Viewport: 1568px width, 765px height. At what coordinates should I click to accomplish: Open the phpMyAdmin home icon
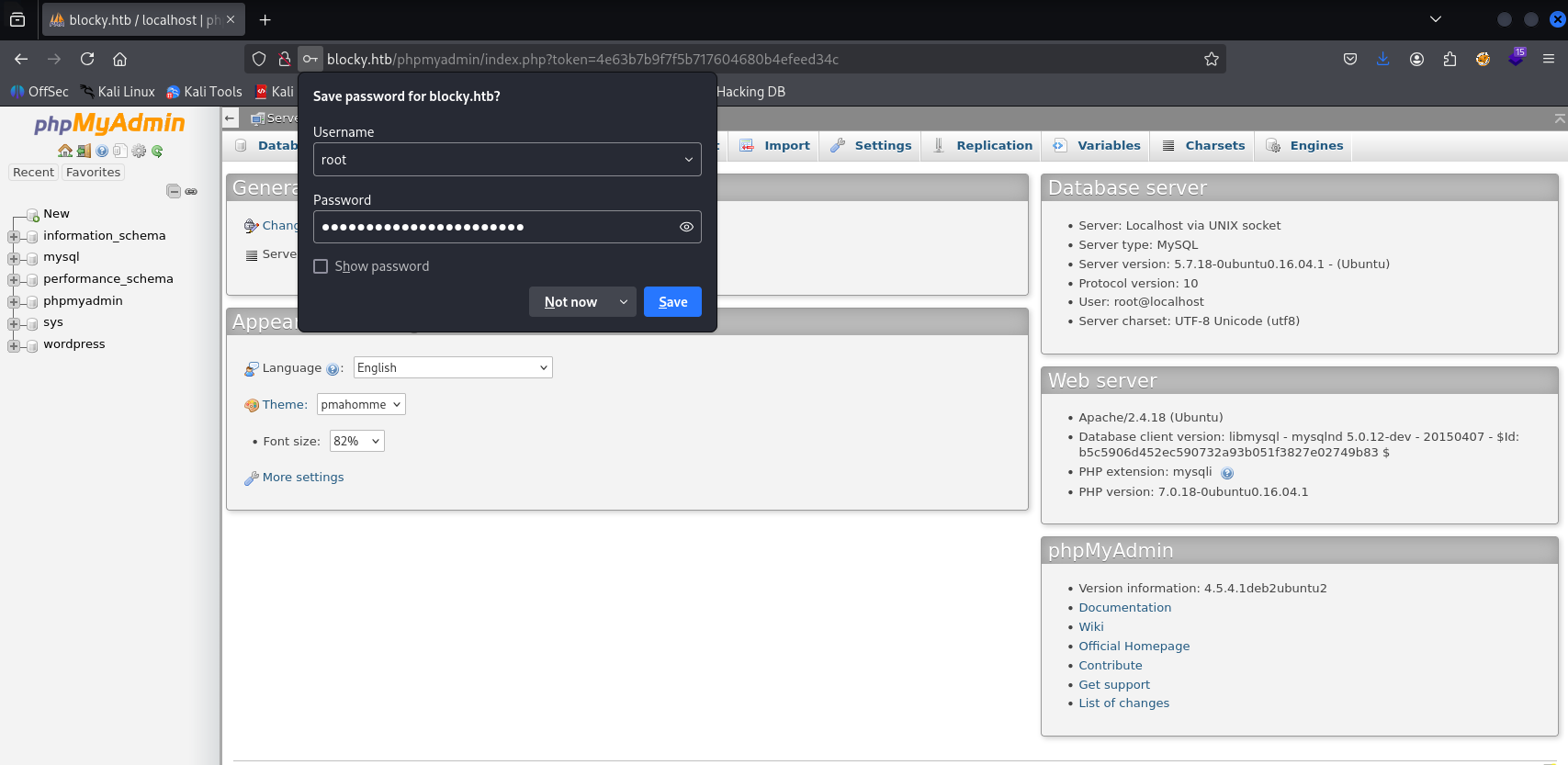pos(65,151)
